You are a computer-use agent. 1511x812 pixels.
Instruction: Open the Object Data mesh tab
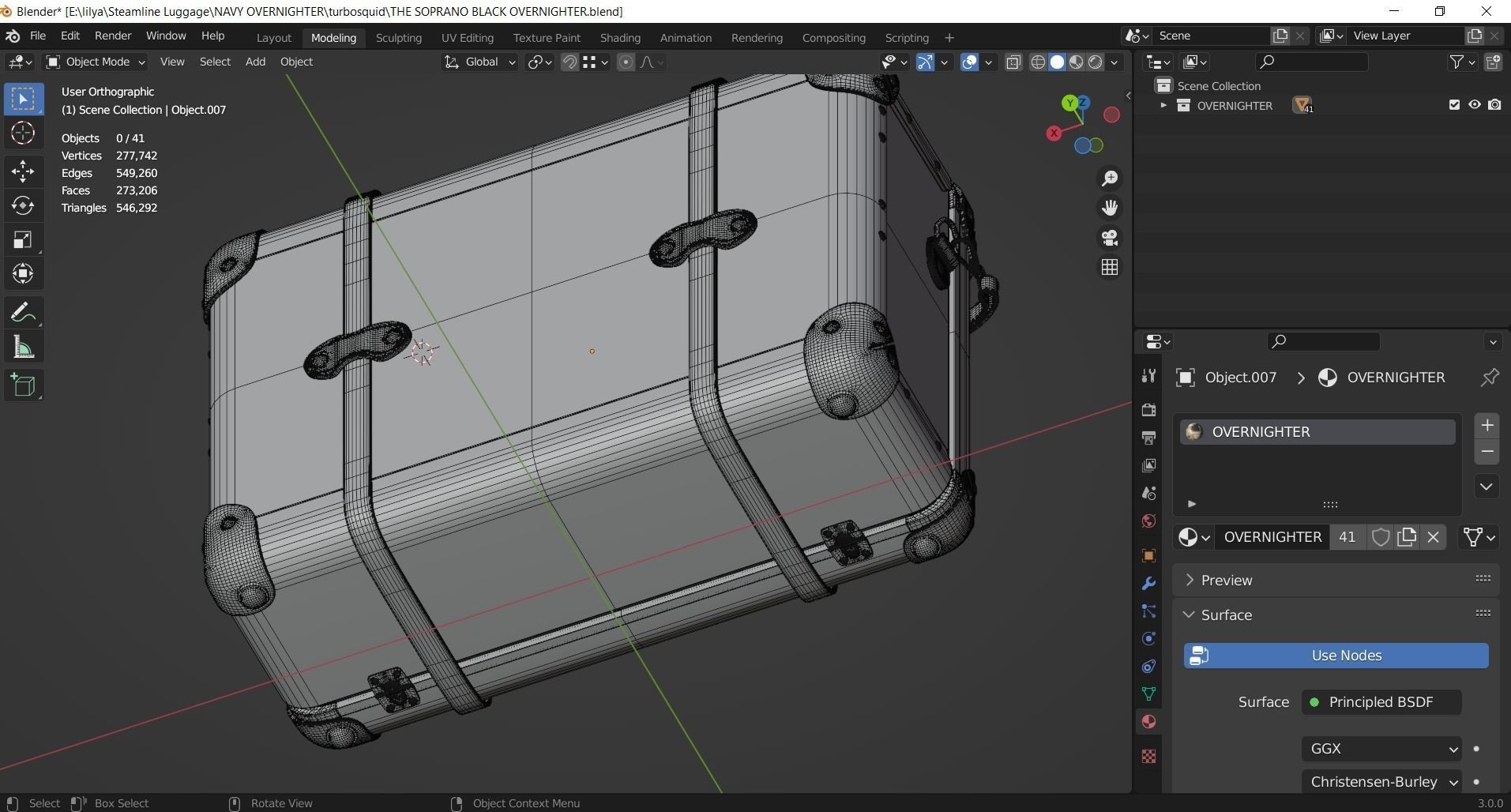pos(1148,694)
